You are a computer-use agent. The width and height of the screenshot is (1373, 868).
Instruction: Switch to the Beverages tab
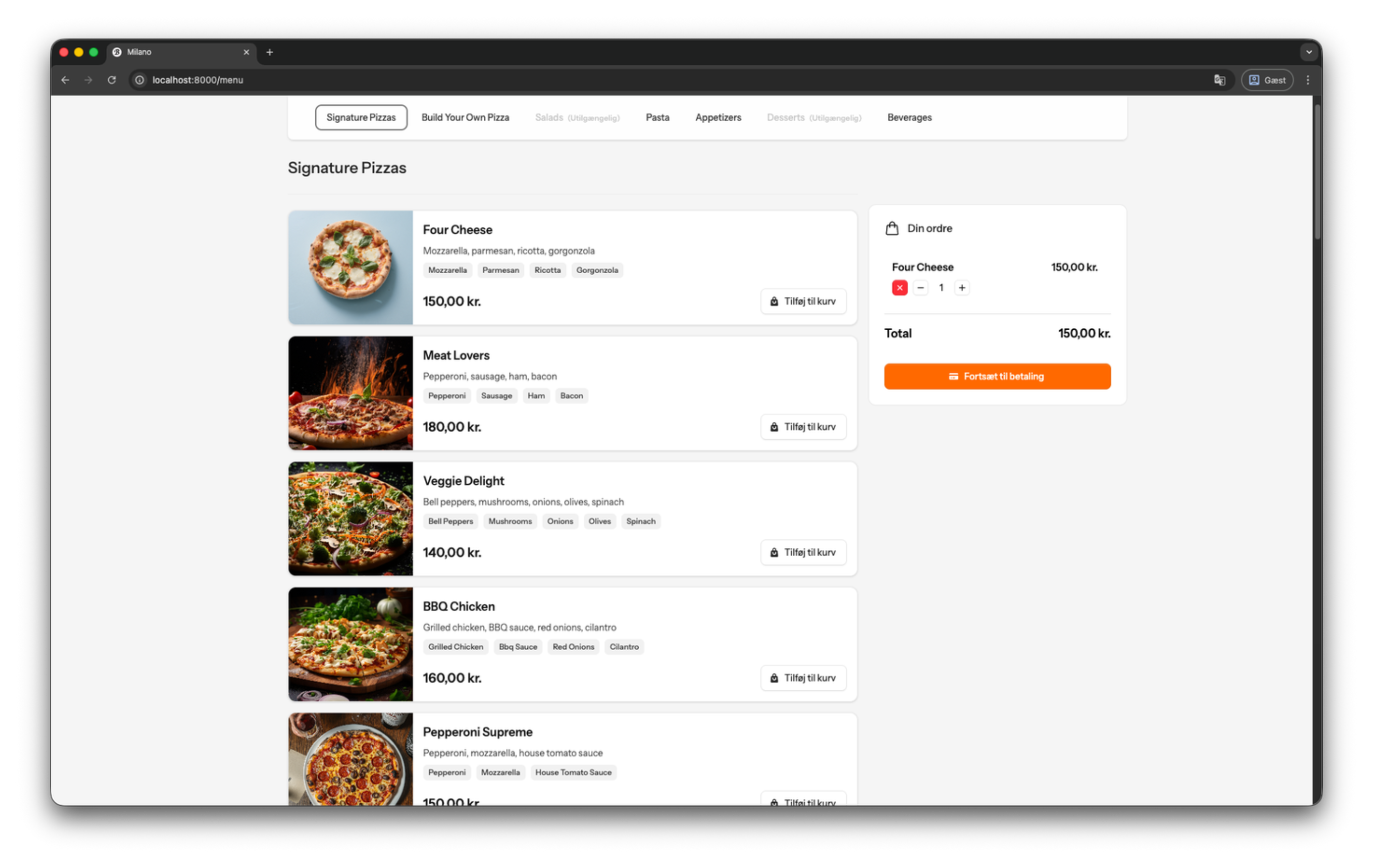[x=910, y=117]
